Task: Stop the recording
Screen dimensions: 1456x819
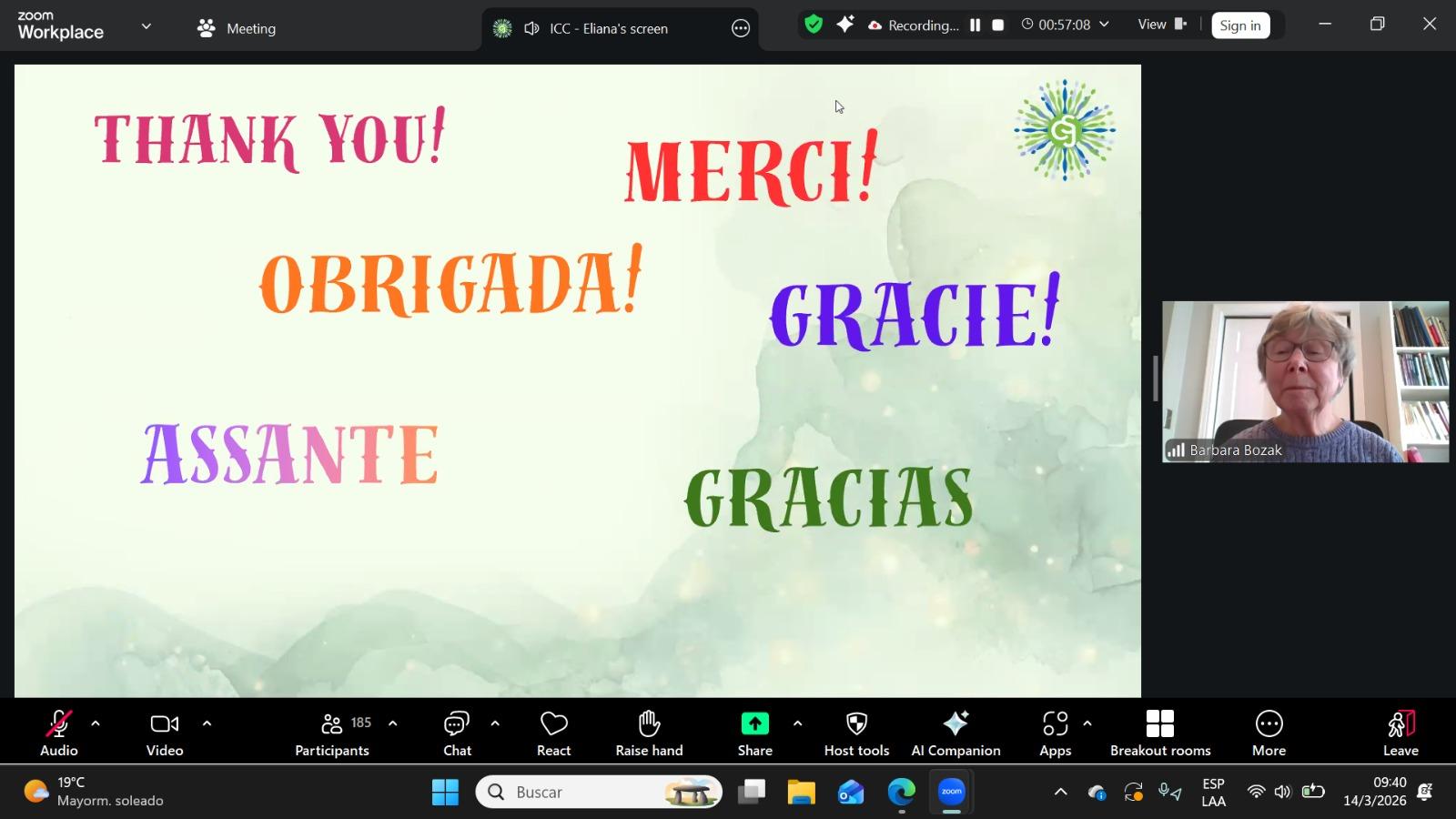Action: click(x=998, y=25)
